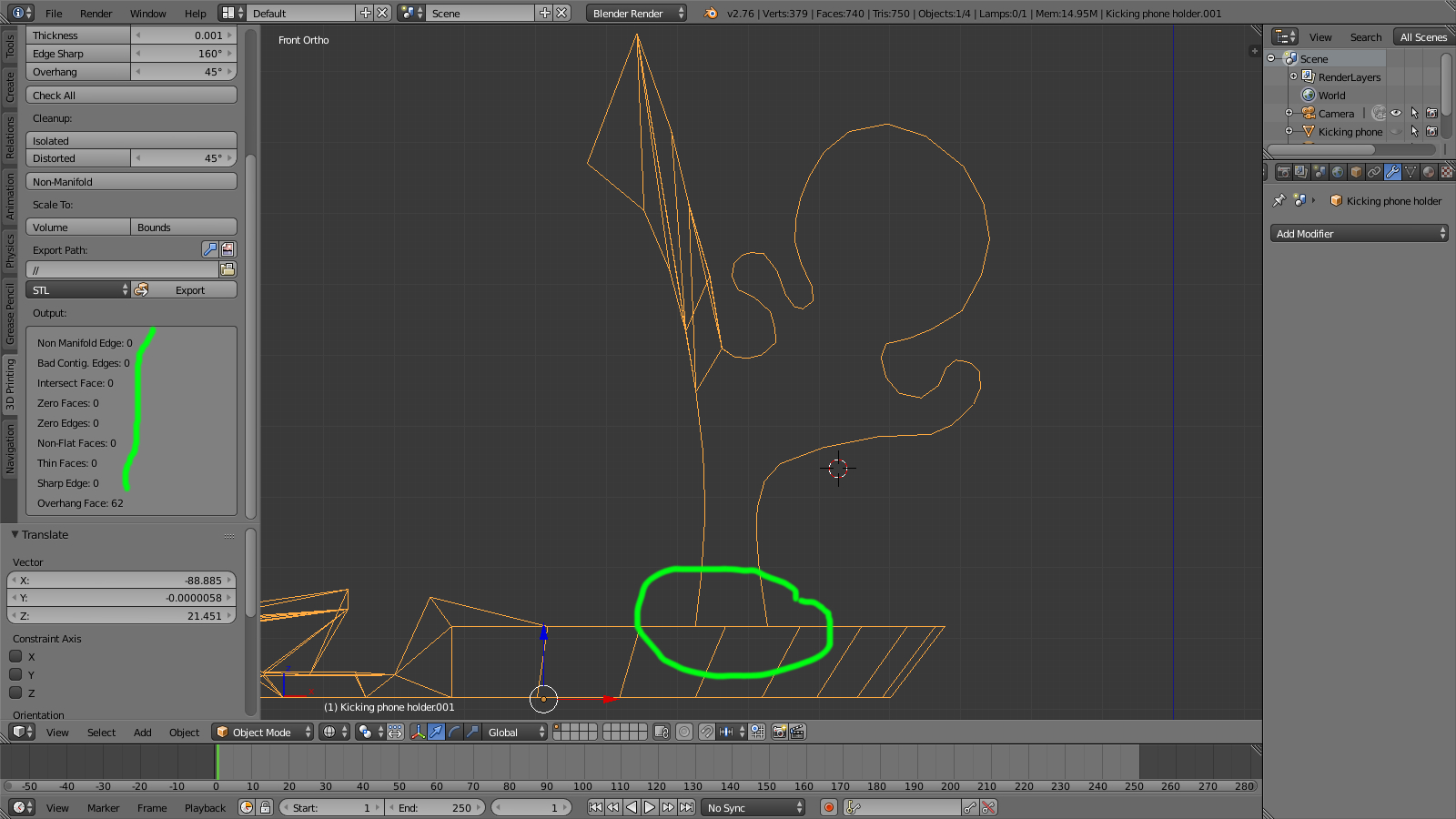Screen dimensions: 1456x819
Task: Toggle Camera renderability in outliner
Action: point(1431,113)
